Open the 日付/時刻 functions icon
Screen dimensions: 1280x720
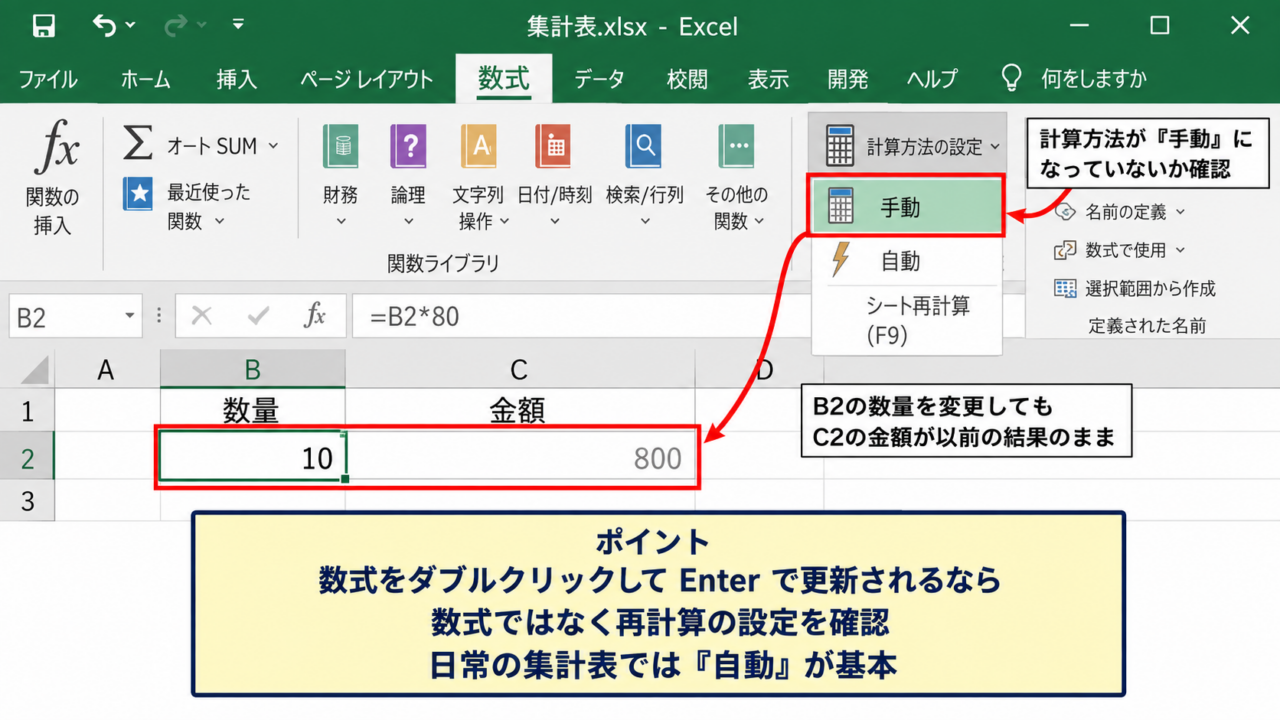click(553, 147)
